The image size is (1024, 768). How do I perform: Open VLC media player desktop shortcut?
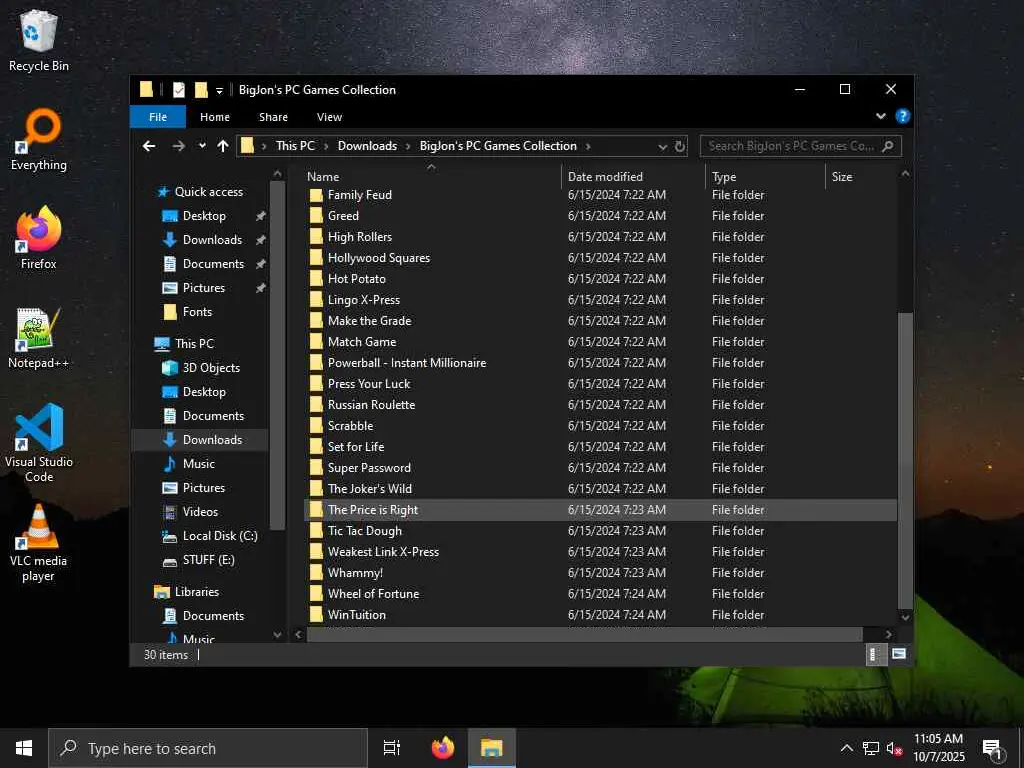[39, 543]
